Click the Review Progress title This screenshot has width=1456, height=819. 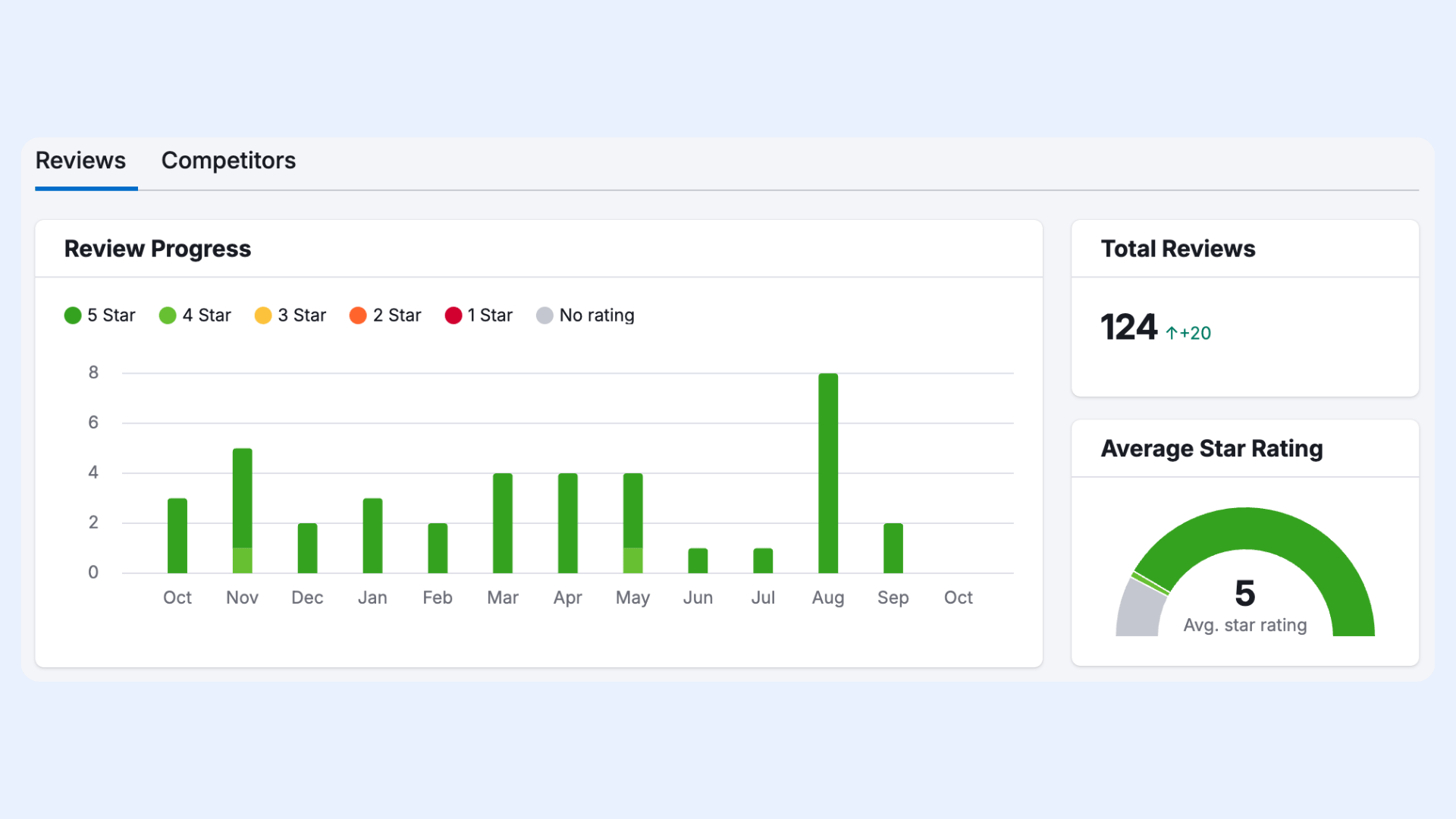click(158, 249)
